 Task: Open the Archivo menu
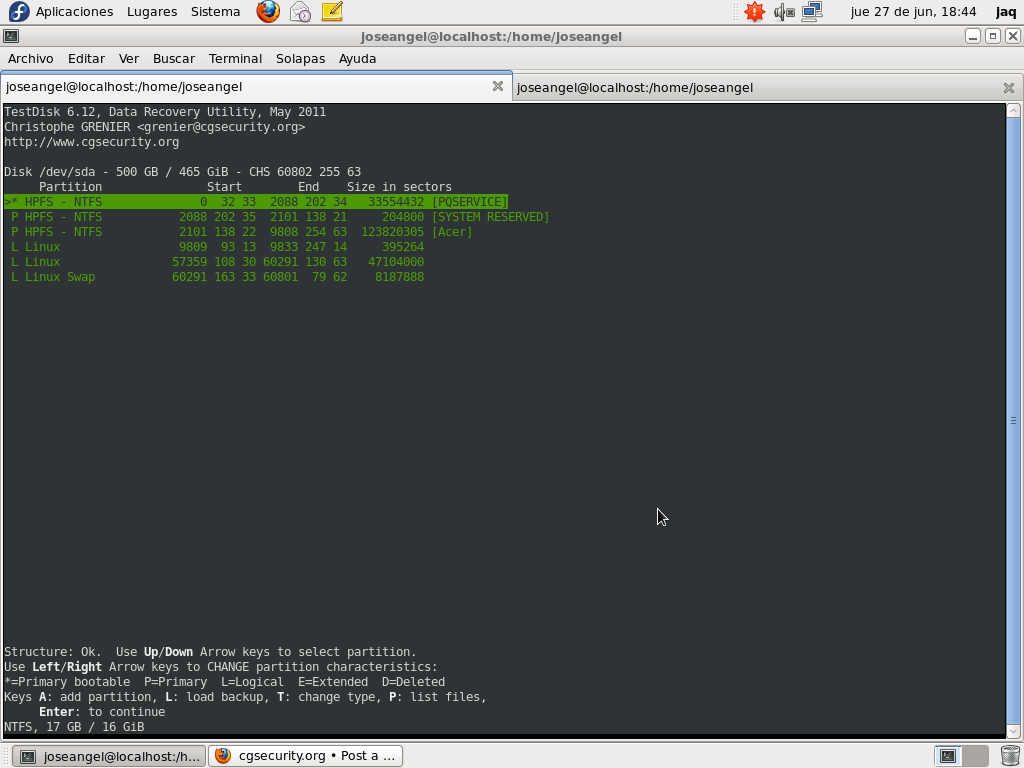pos(31,59)
